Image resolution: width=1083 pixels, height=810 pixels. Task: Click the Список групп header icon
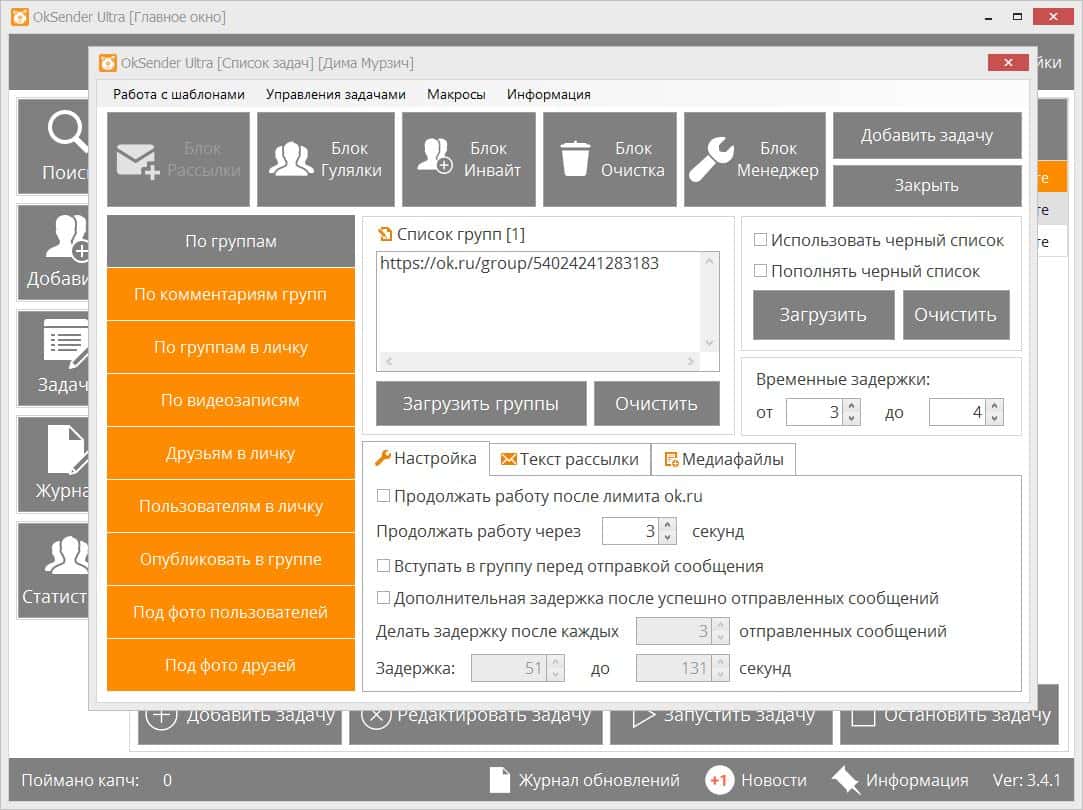click(385, 234)
